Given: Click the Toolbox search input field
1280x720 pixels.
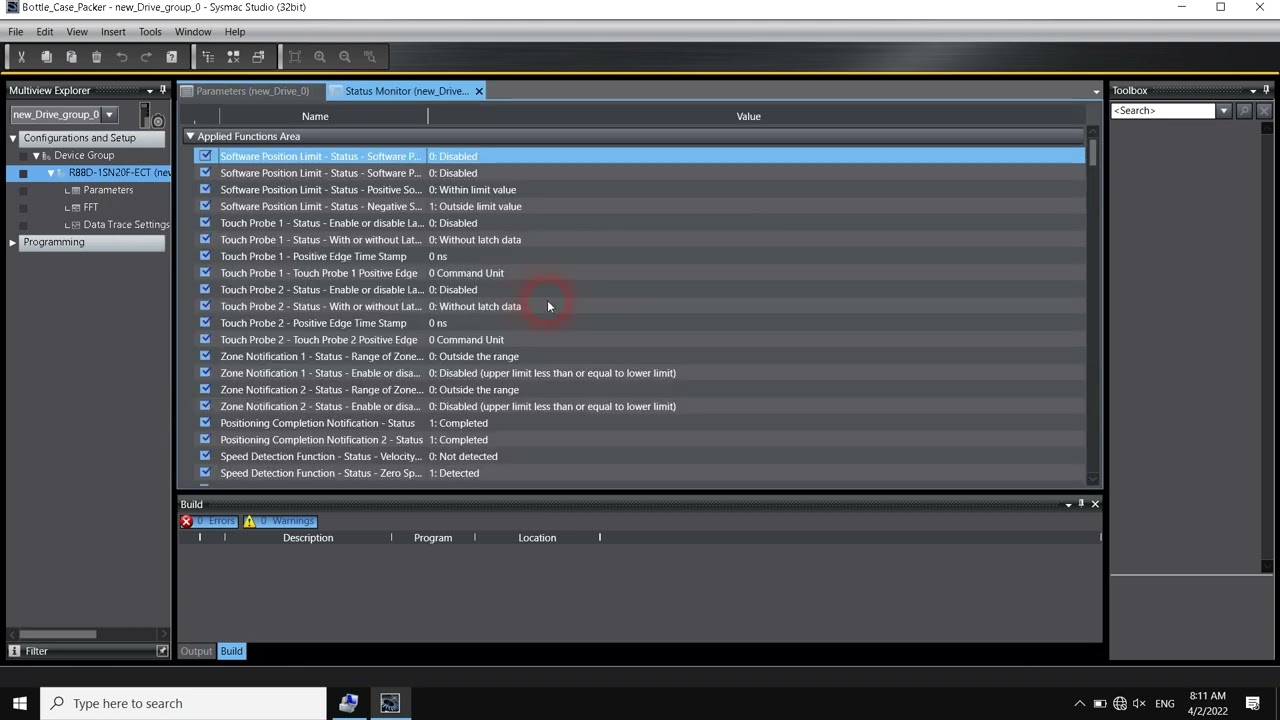Looking at the screenshot, I should (x=1163, y=111).
